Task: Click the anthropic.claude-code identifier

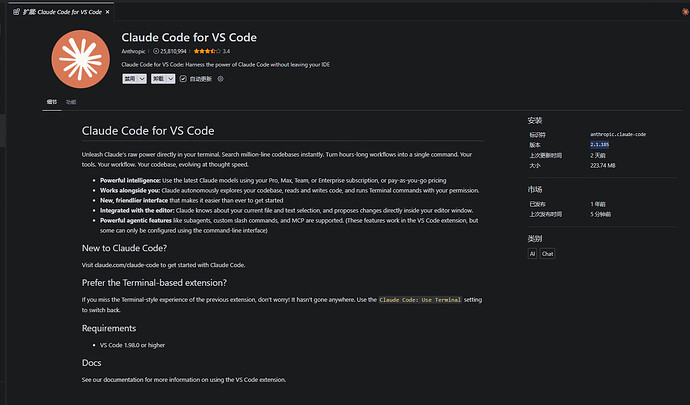Action: pos(618,134)
